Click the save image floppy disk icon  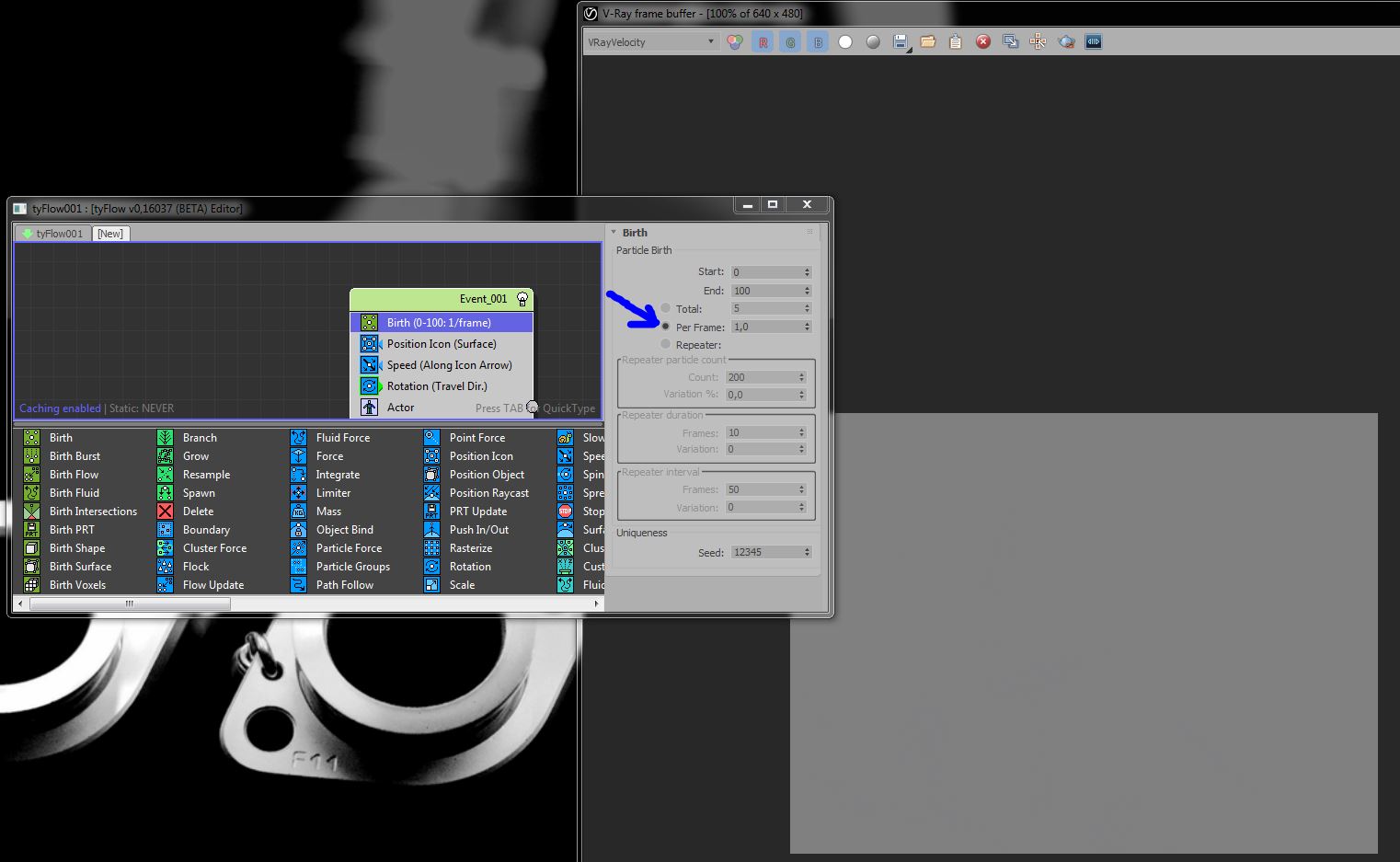pos(900,41)
